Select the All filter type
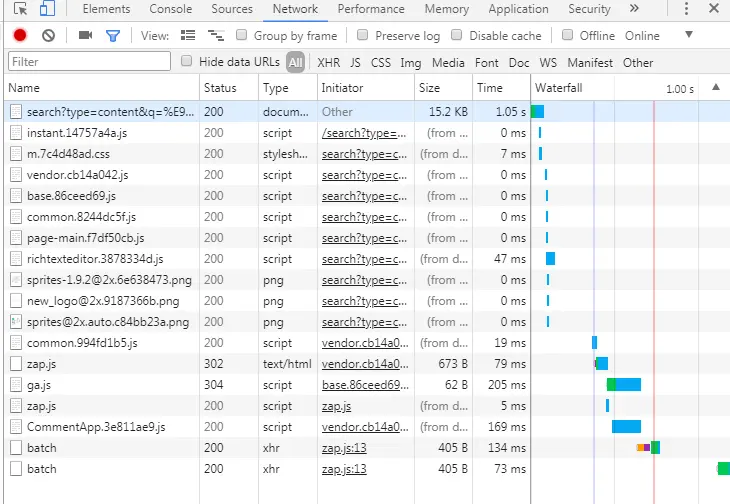This screenshot has height=504, width=730. pyautogui.click(x=295, y=62)
